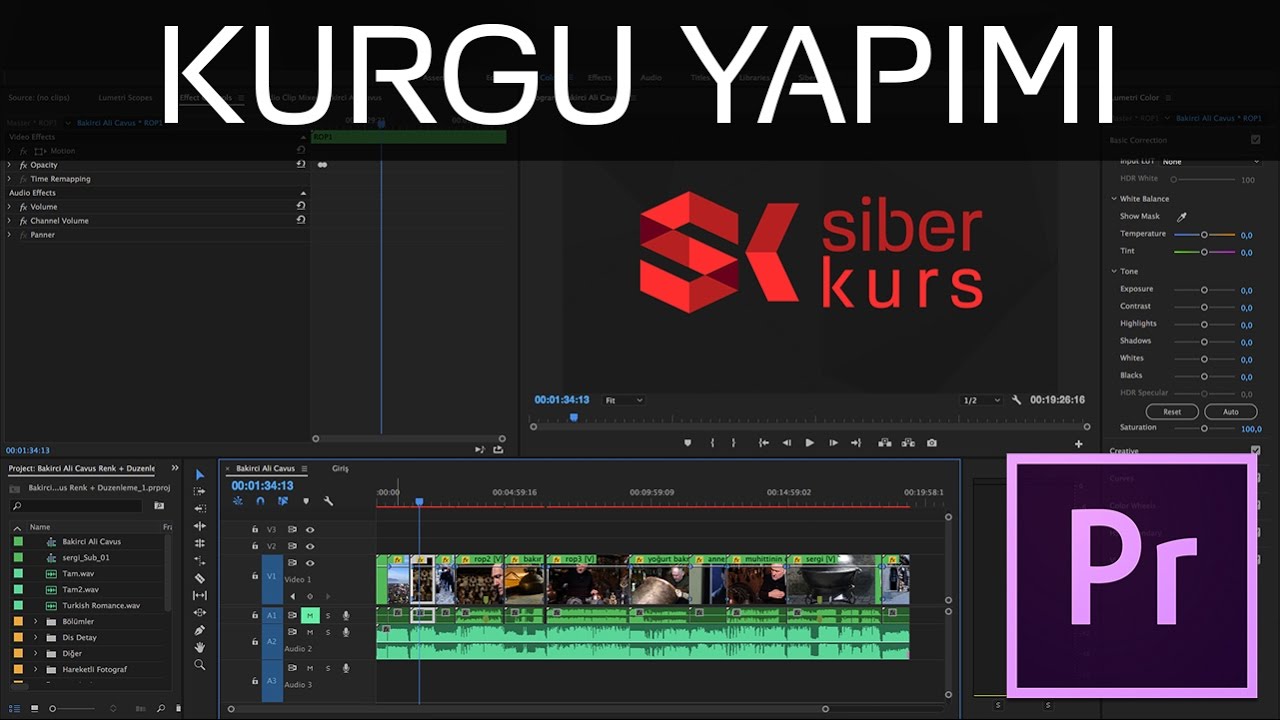Toggle track lock on V3

255,530
